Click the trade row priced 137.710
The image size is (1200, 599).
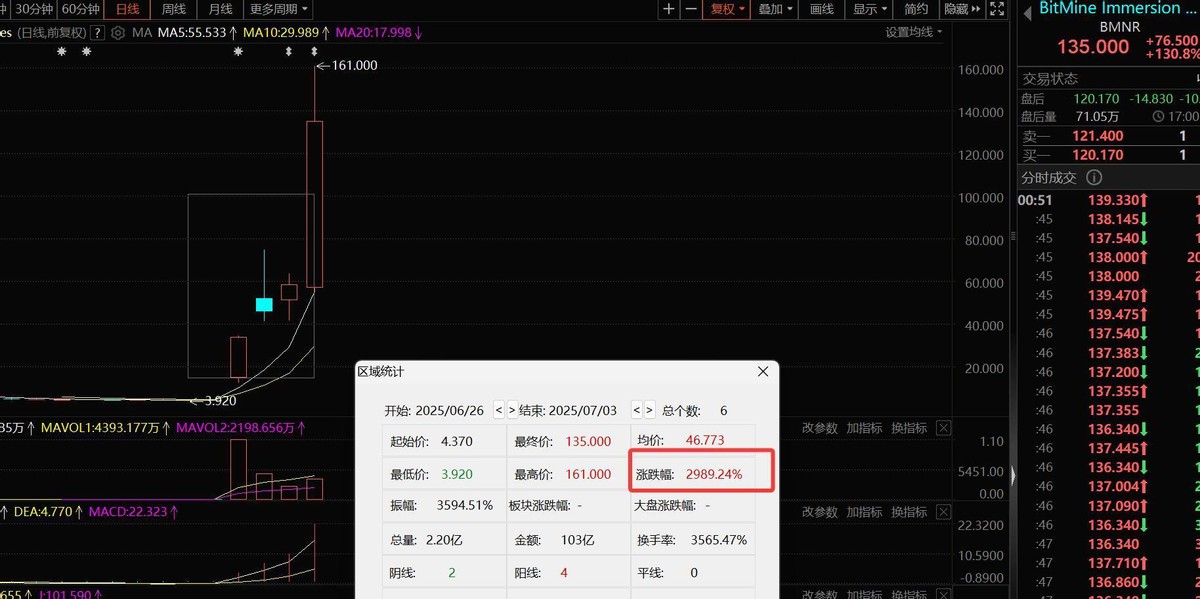point(1109,563)
